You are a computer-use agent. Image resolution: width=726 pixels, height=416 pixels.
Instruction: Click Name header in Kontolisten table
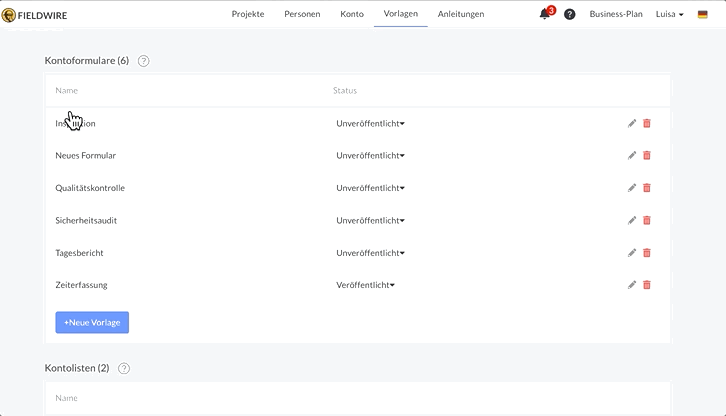[x=67, y=398]
